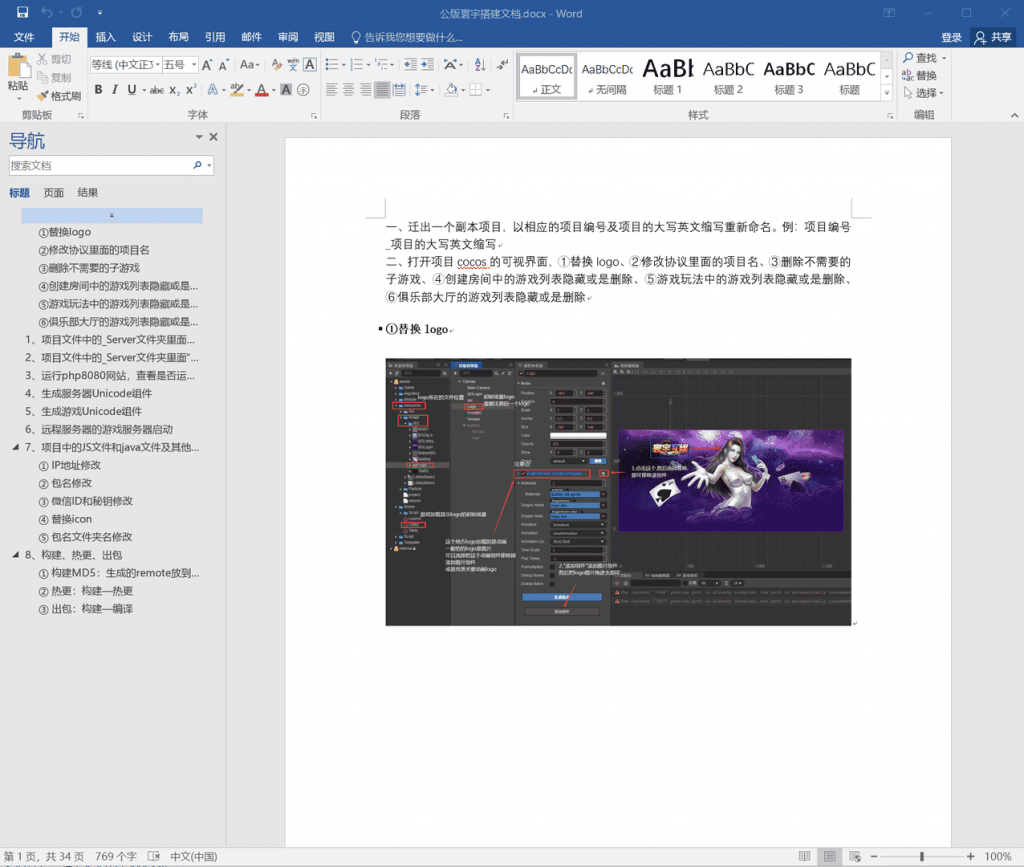Apply the 标题 1 heading style

(667, 75)
